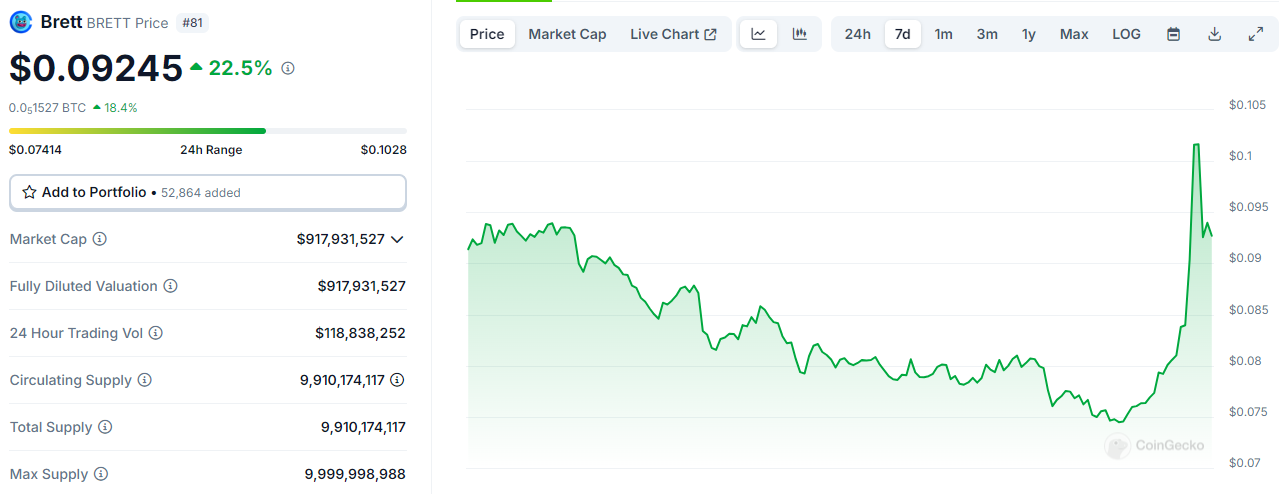Screen dimensions: 1281x494
Task: Select the 1y time range
Action: click(x=1028, y=34)
